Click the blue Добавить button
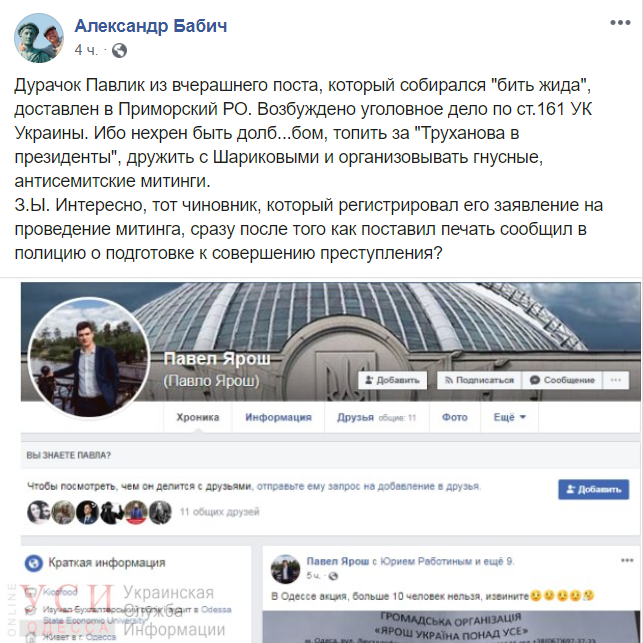 [x=593, y=489]
